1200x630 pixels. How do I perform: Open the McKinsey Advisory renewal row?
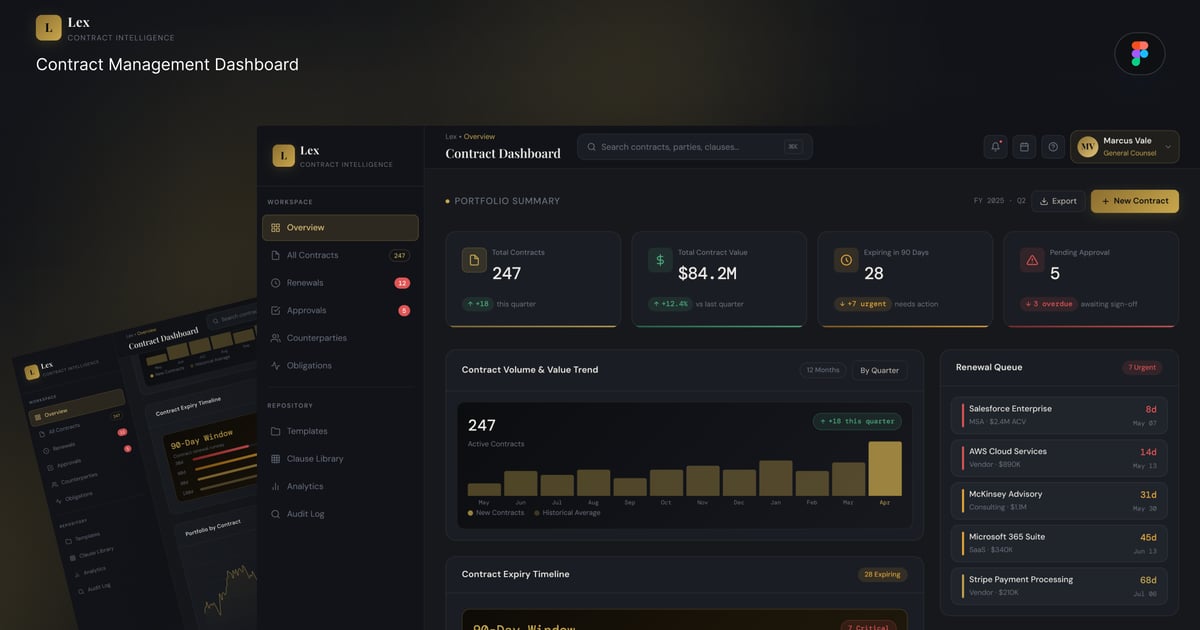point(1059,500)
